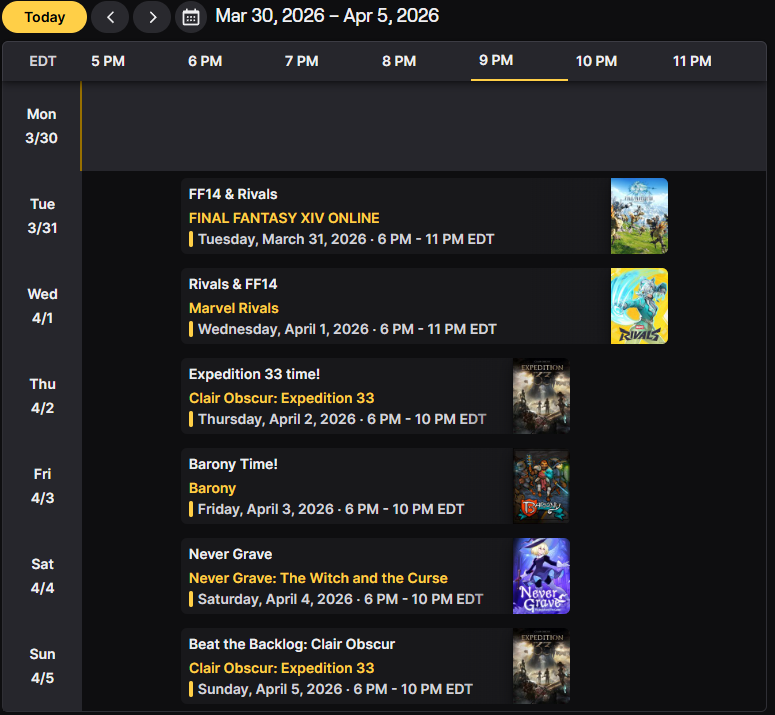Image resolution: width=775 pixels, height=715 pixels.
Task: Click the Never Grave box art thumbnail
Action: (541, 576)
